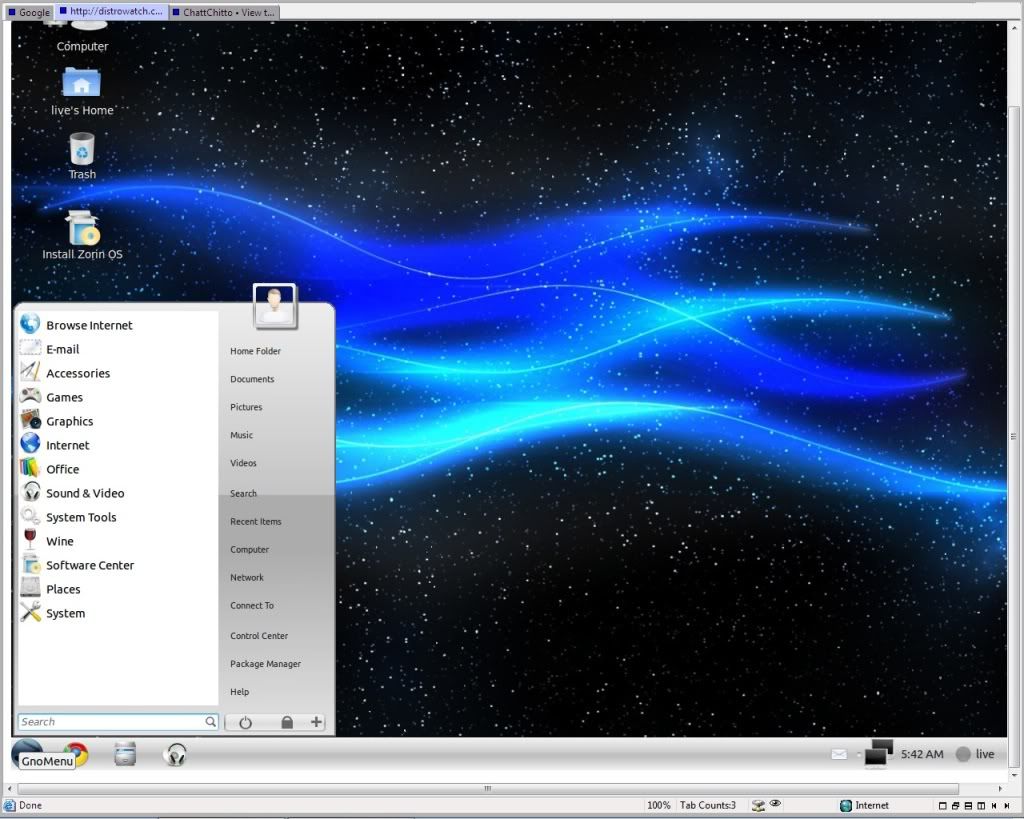This screenshot has height=819, width=1024.
Task: Click the plus button in the menu footer
Action: tap(317, 722)
